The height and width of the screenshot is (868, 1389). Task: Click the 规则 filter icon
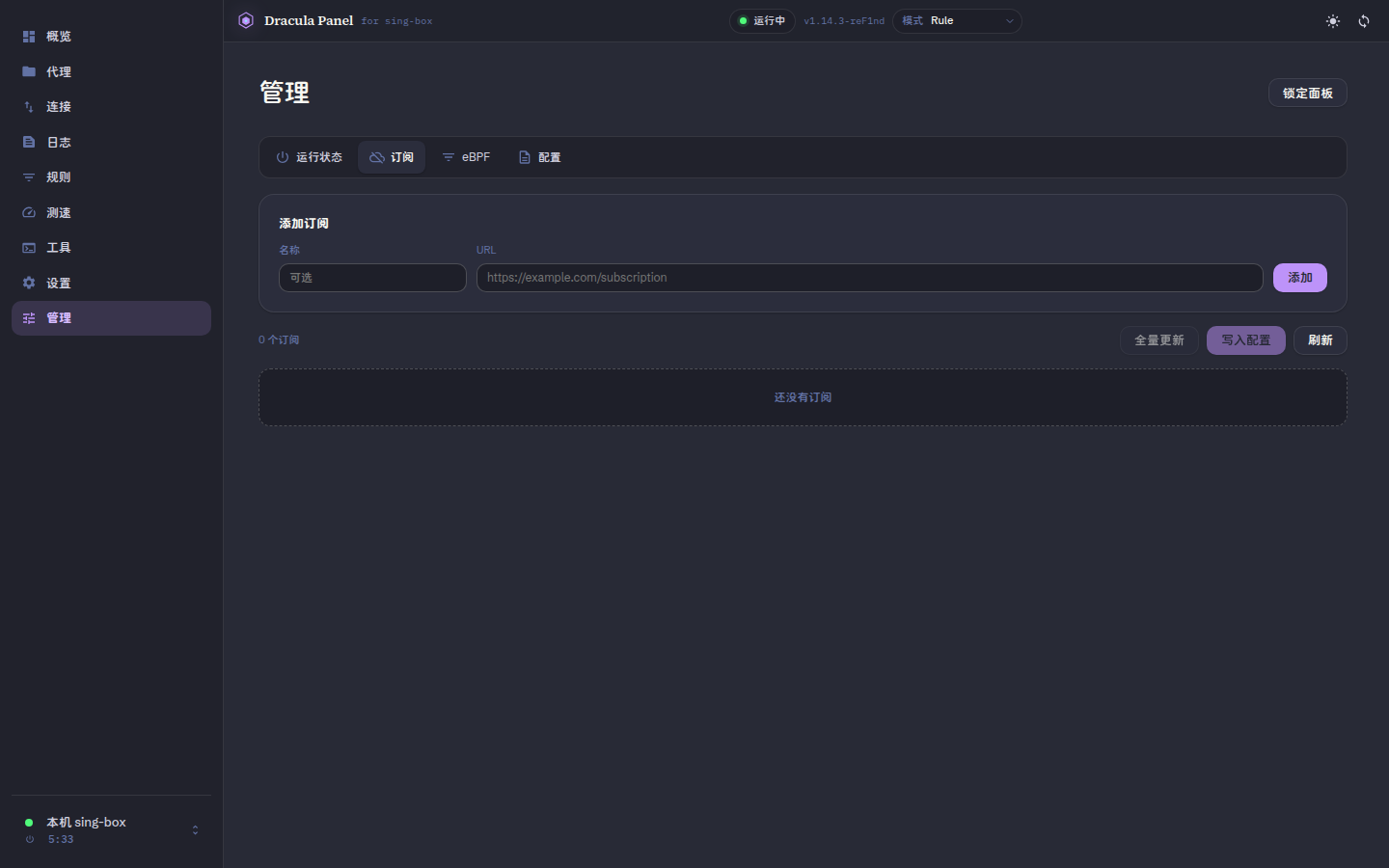29,177
